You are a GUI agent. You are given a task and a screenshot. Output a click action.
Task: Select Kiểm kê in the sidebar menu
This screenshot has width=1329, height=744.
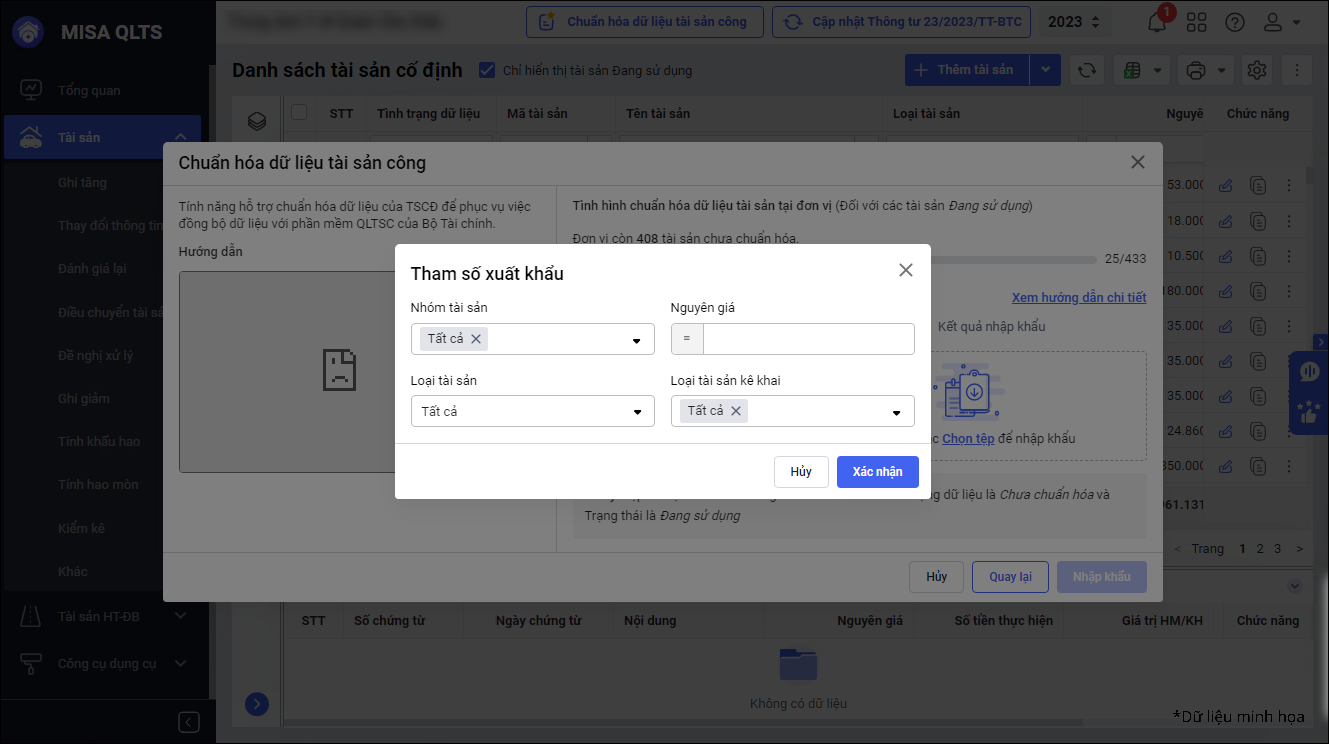click(x=81, y=528)
